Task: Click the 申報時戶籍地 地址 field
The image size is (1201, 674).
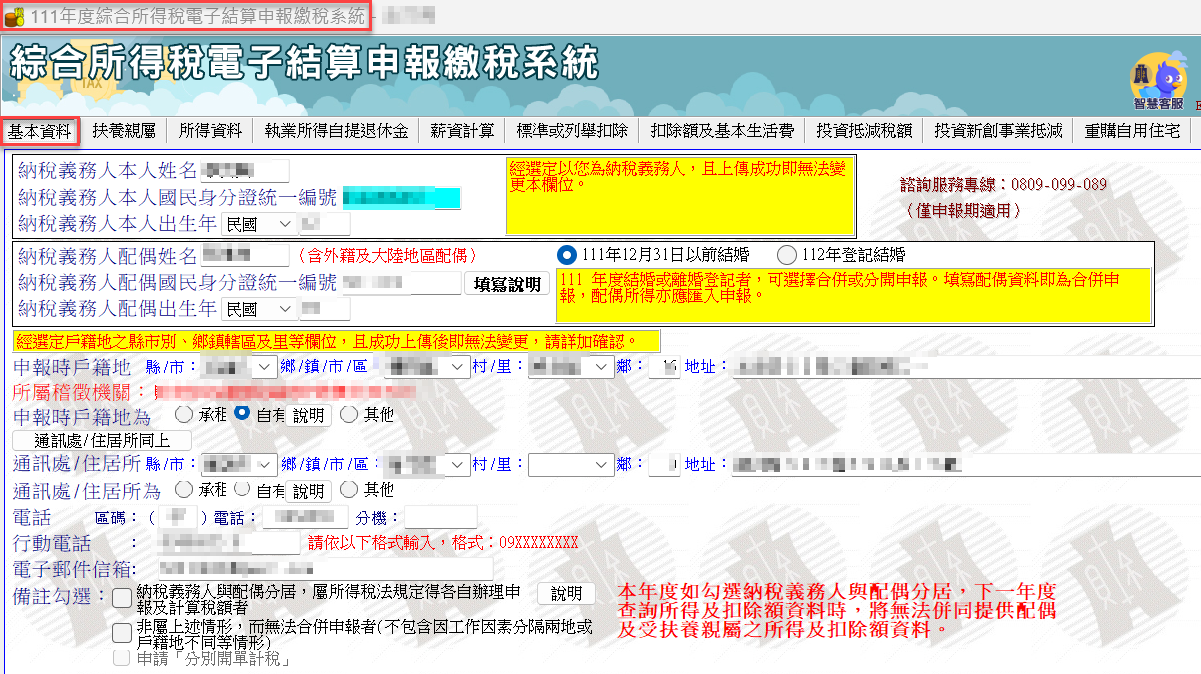Action: 965,367
